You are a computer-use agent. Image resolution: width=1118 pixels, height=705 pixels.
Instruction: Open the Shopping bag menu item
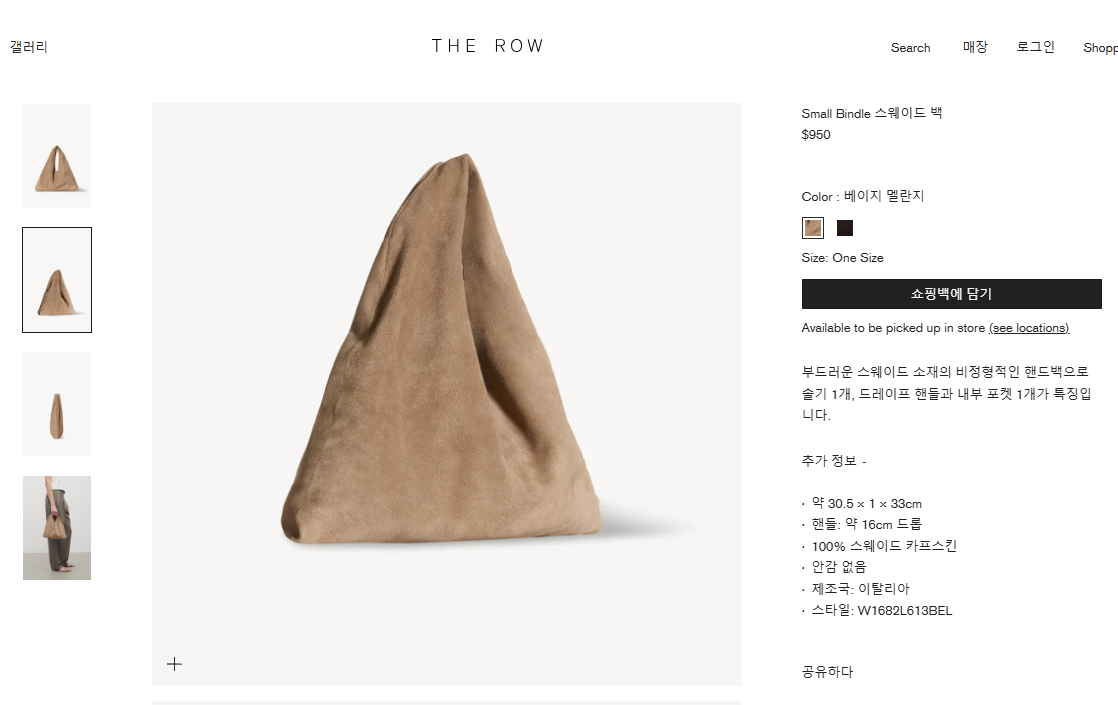[x=1100, y=48]
